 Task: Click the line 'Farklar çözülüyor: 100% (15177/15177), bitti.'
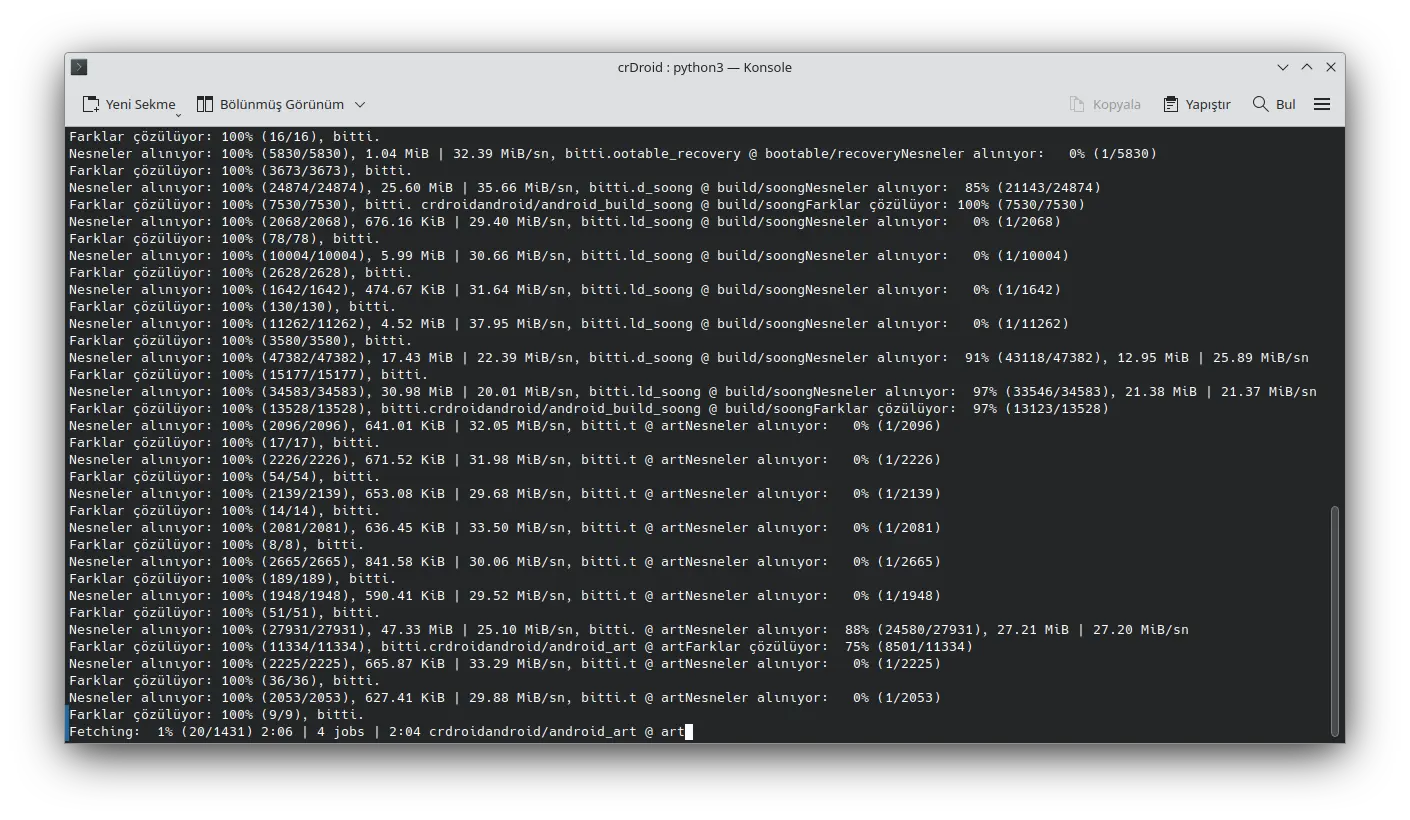point(248,374)
